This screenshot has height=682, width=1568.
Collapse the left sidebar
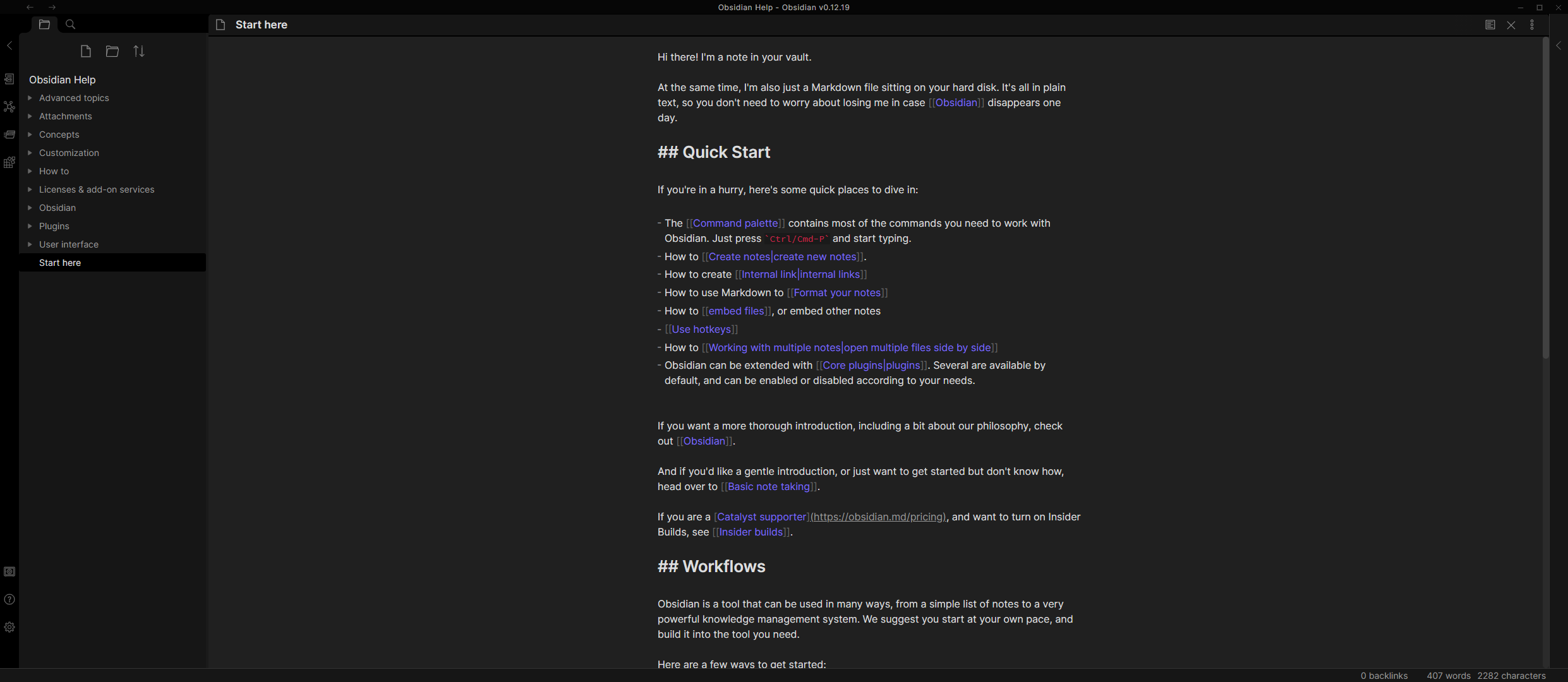(x=9, y=45)
